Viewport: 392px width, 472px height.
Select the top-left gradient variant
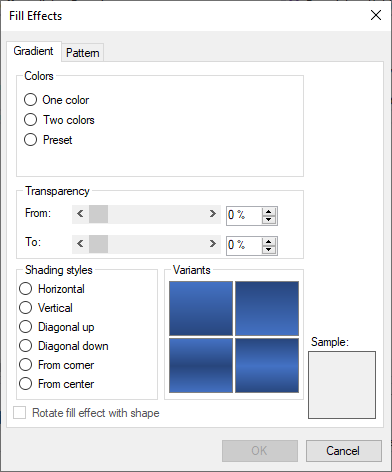coord(201,308)
